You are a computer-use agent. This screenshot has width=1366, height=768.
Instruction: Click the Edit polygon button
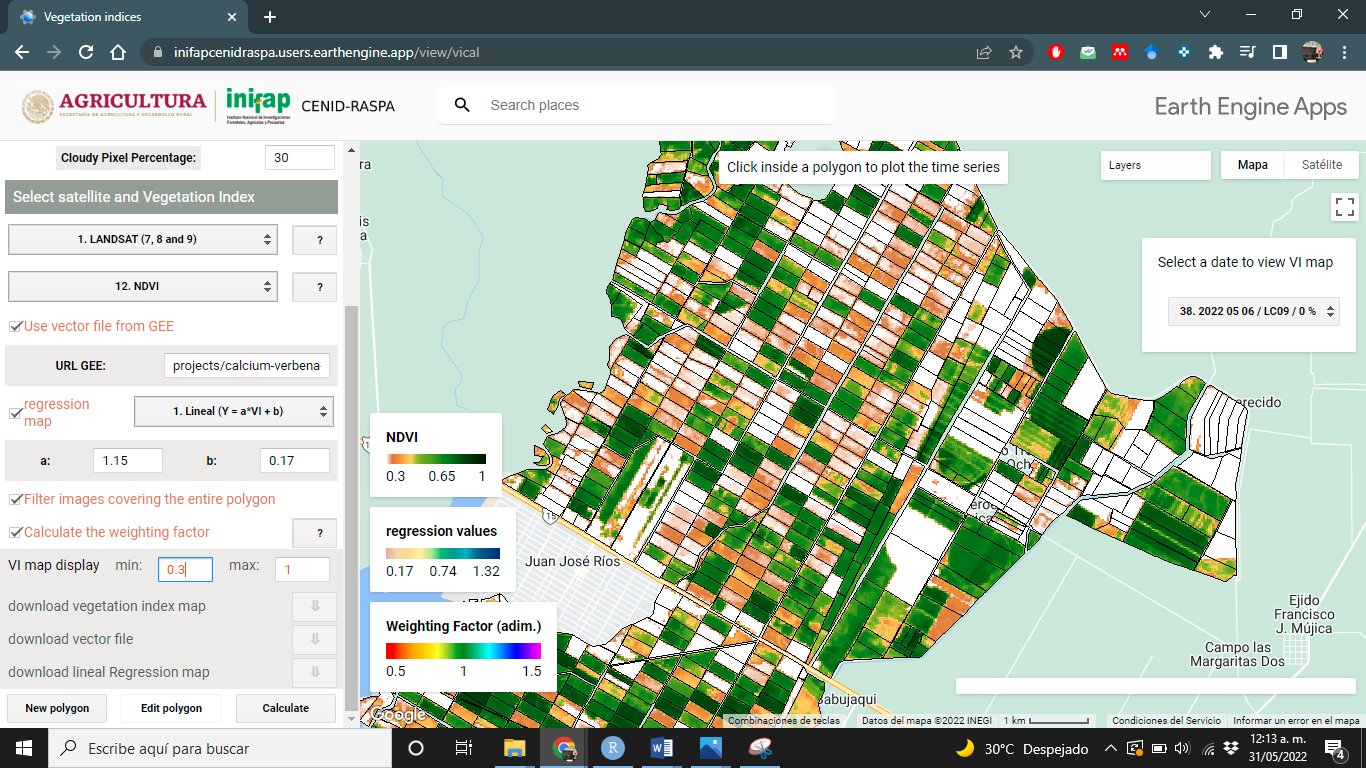[171, 708]
